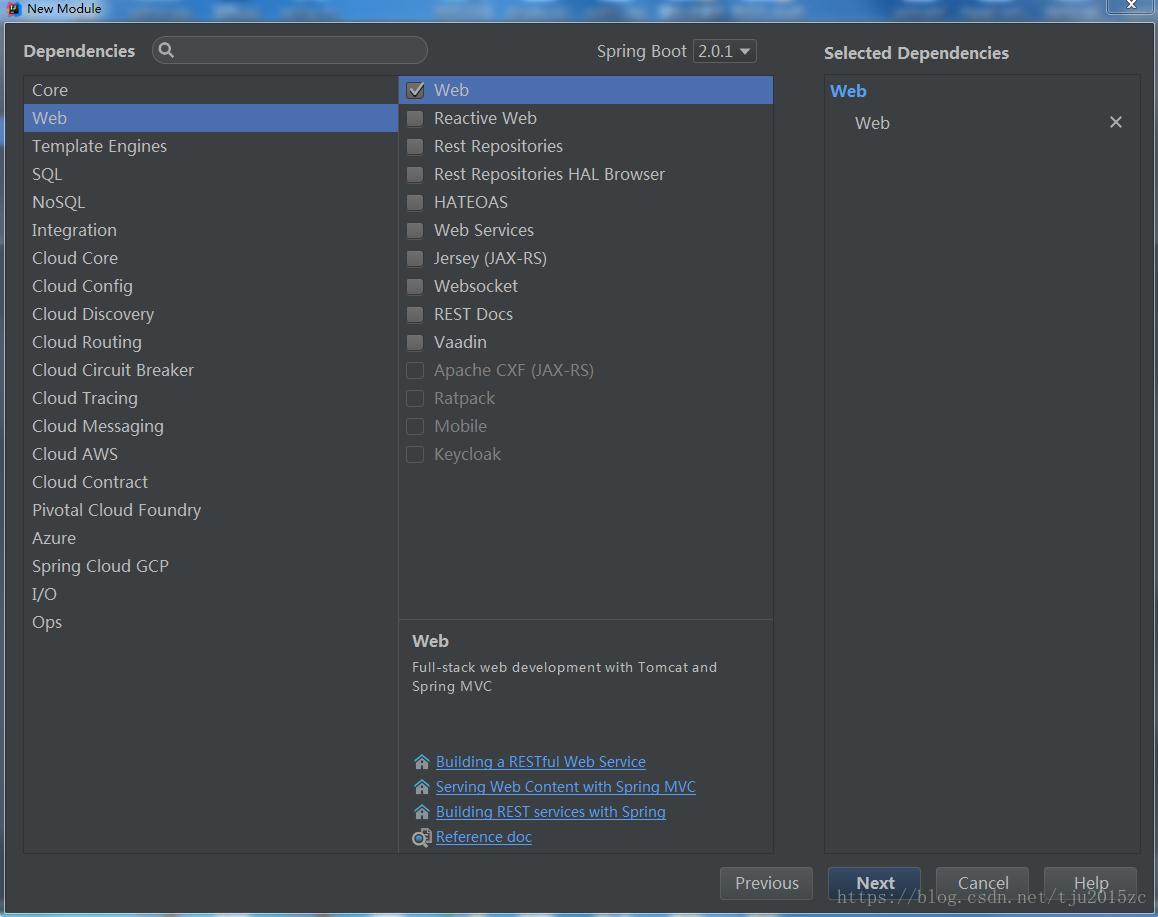Open the Spring Boot version dropdown
The height and width of the screenshot is (917, 1158).
coord(724,51)
